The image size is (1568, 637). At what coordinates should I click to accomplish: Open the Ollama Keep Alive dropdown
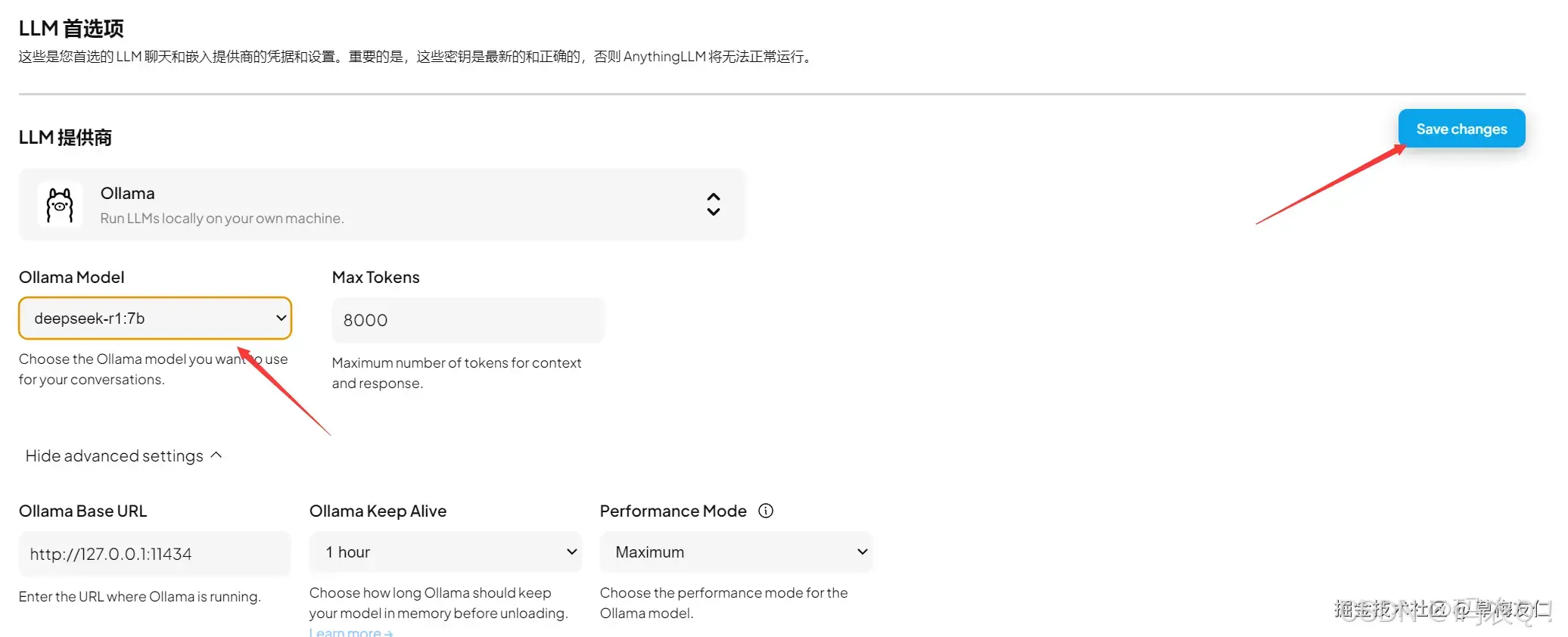click(x=446, y=552)
